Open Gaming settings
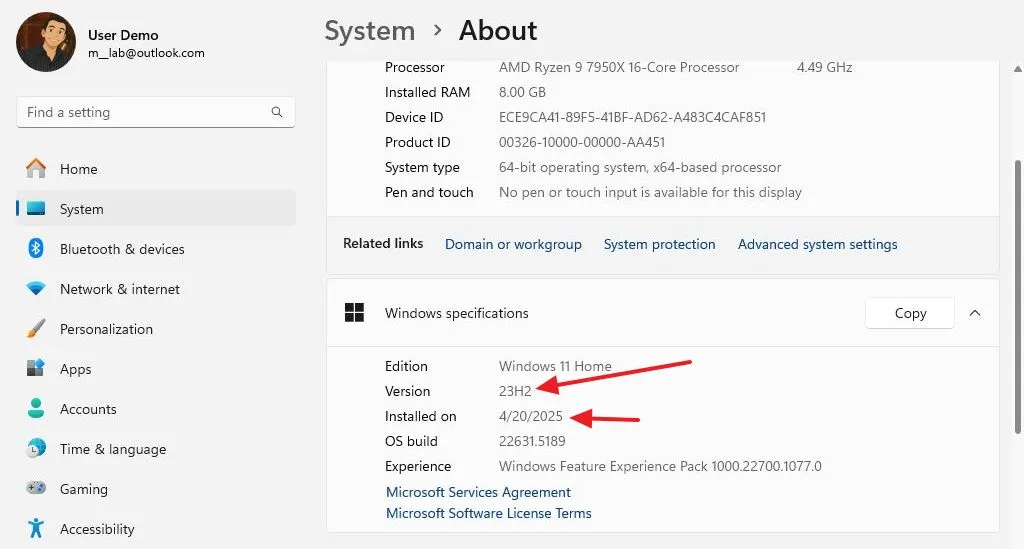1024x549 pixels. [155, 489]
